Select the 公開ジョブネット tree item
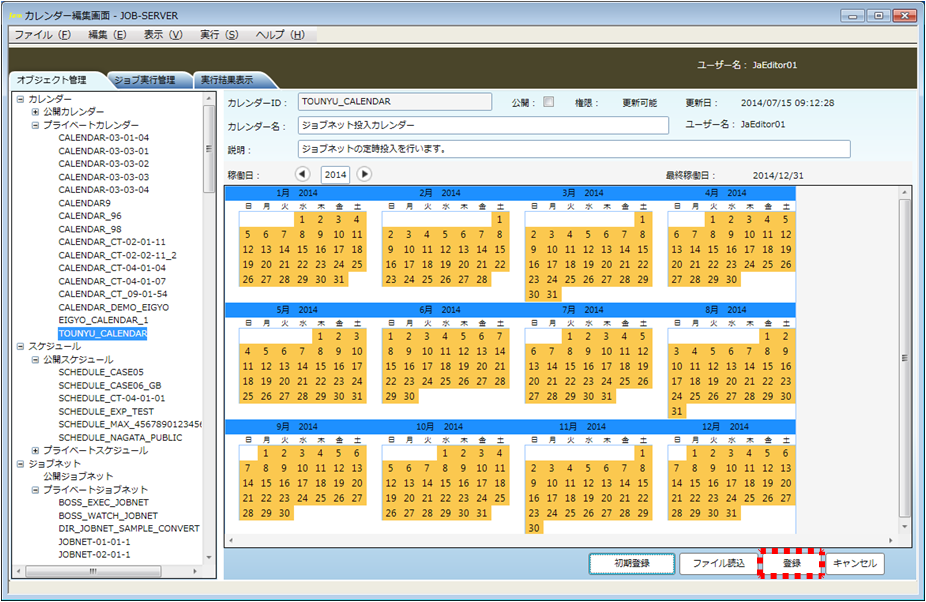 [x=78, y=476]
